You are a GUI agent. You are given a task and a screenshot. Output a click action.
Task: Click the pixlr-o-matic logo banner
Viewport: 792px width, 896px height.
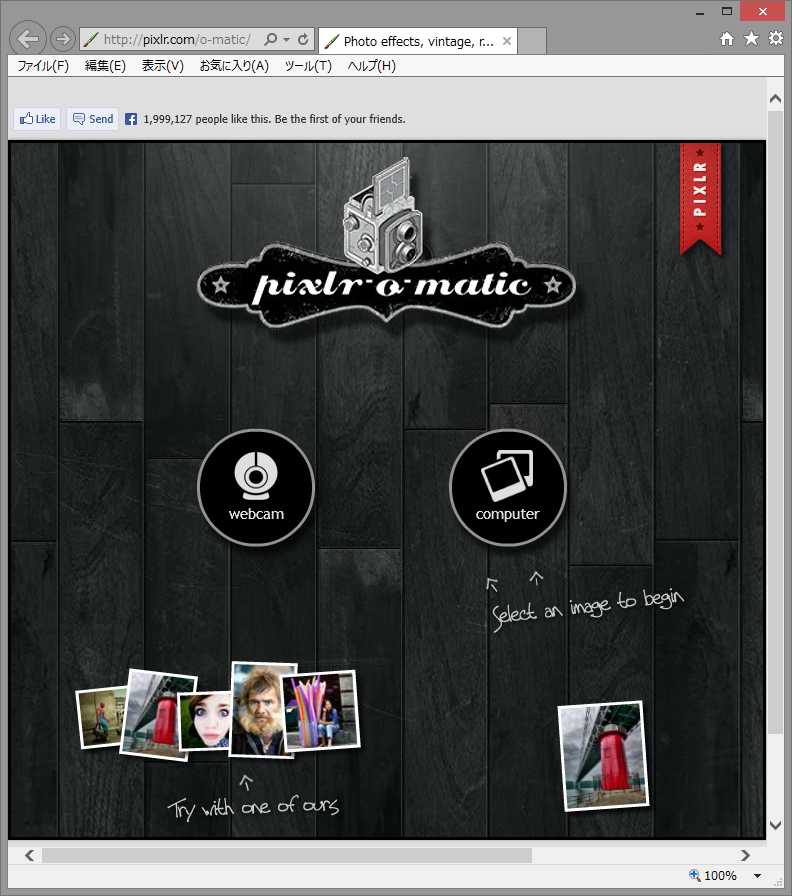coord(386,284)
